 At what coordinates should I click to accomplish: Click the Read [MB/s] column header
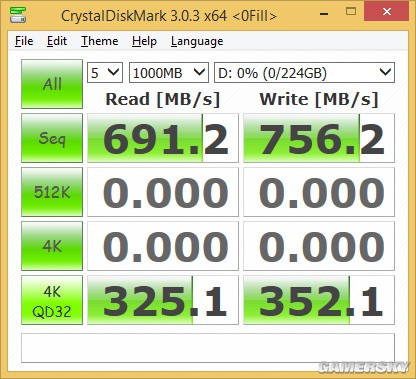(x=163, y=99)
